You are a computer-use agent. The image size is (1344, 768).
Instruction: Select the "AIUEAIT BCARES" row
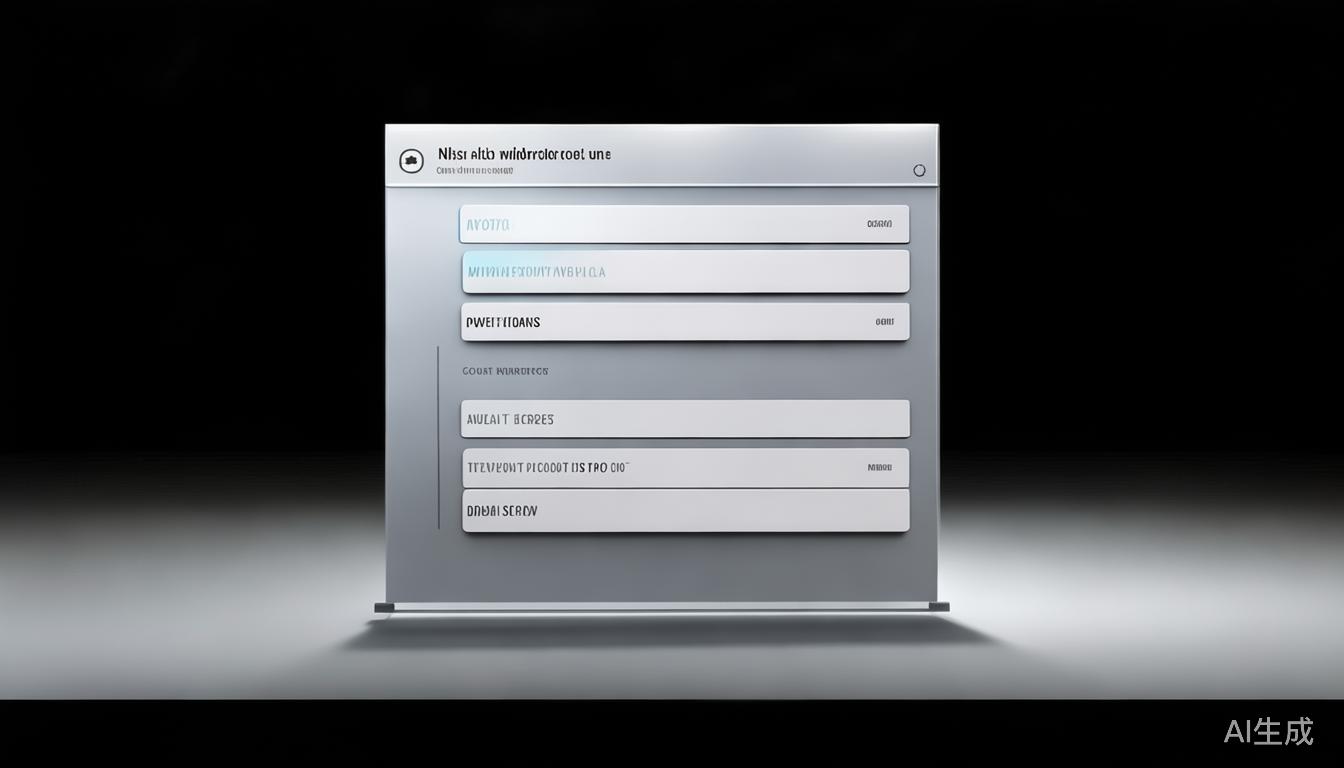(684, 419)
